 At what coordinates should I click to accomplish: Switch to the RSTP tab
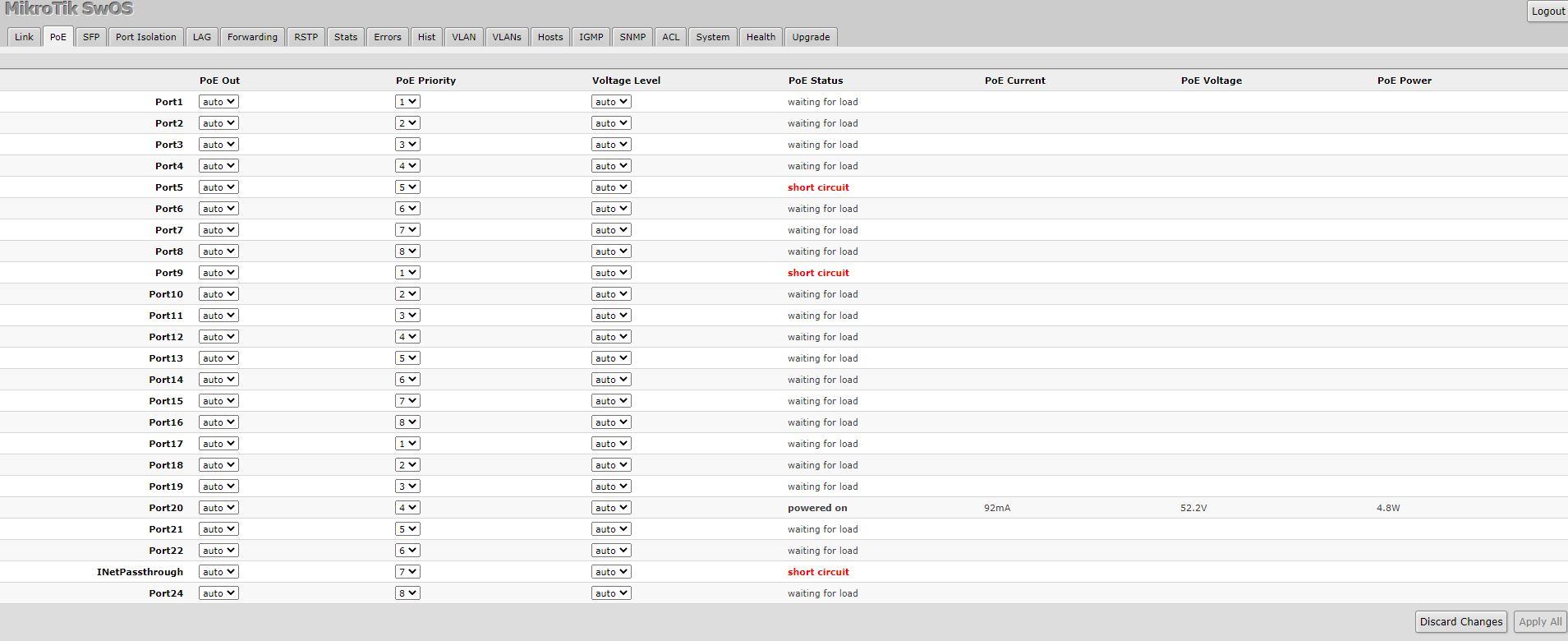point(306,37)
